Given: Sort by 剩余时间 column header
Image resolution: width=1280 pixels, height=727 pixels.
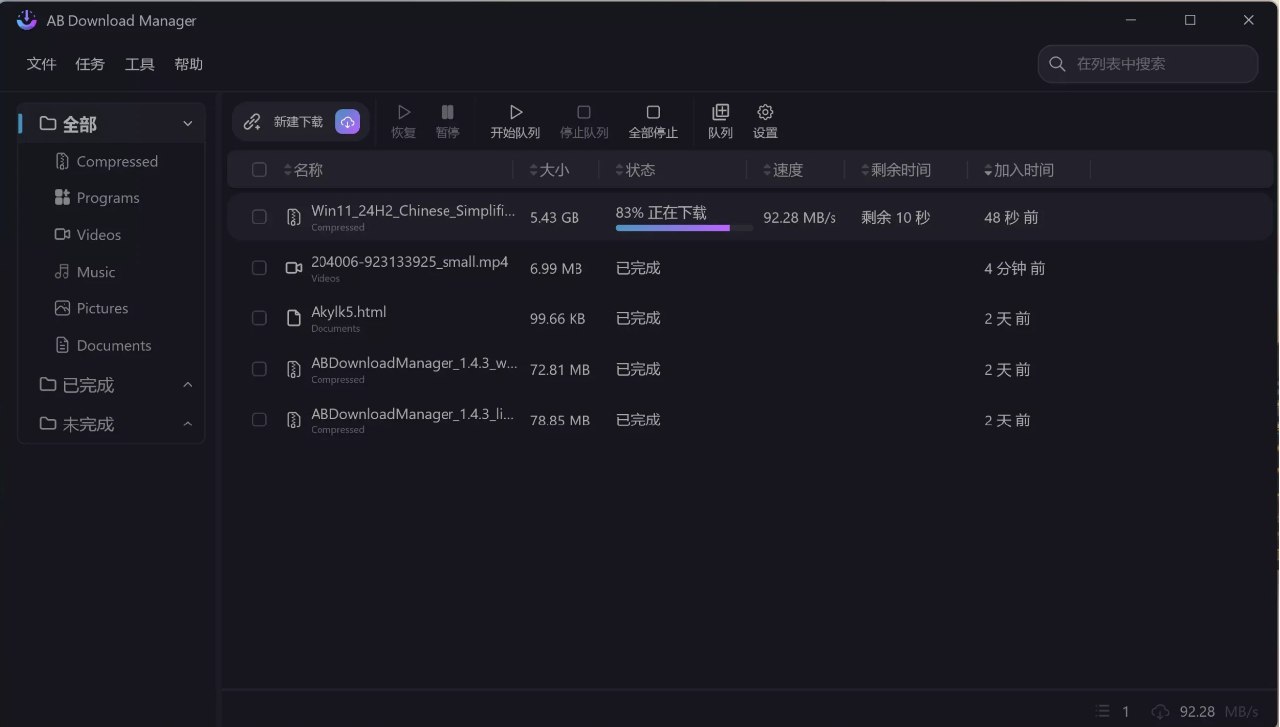Looking at the screenshot, I should pos(895,170).
